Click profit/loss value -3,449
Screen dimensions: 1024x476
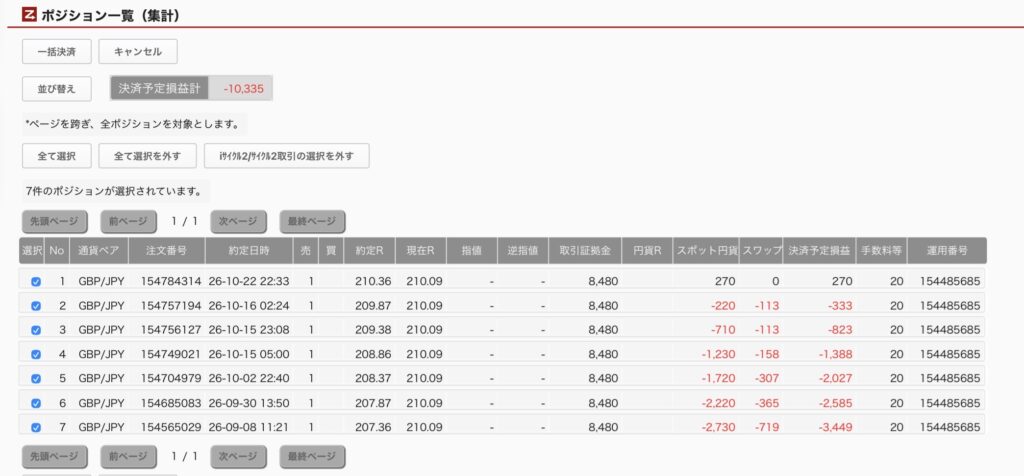pos(834,427)
